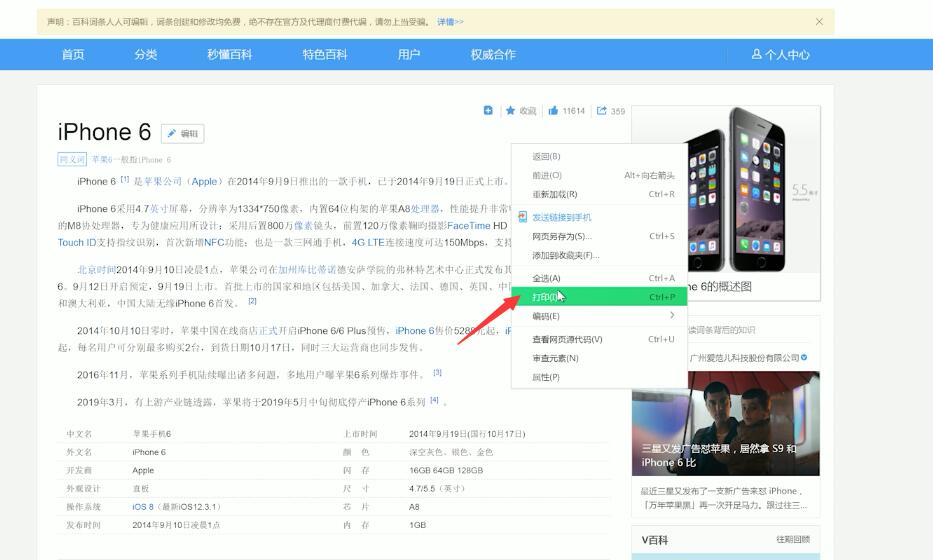Open the 北京时间 link

click(x=96, y=270)
